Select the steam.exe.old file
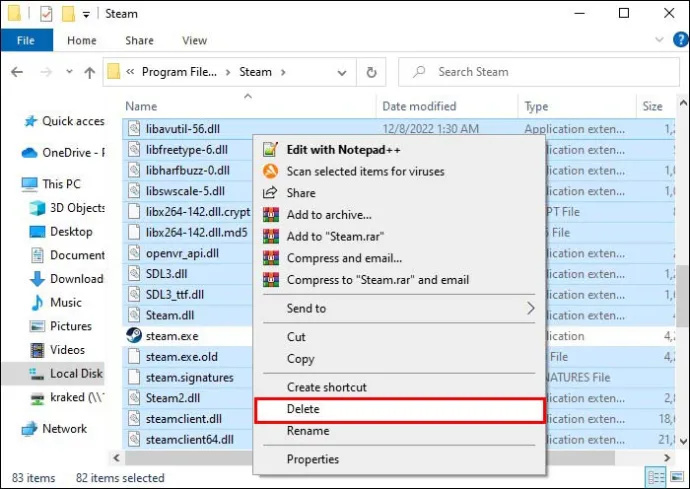 [182, 357]
